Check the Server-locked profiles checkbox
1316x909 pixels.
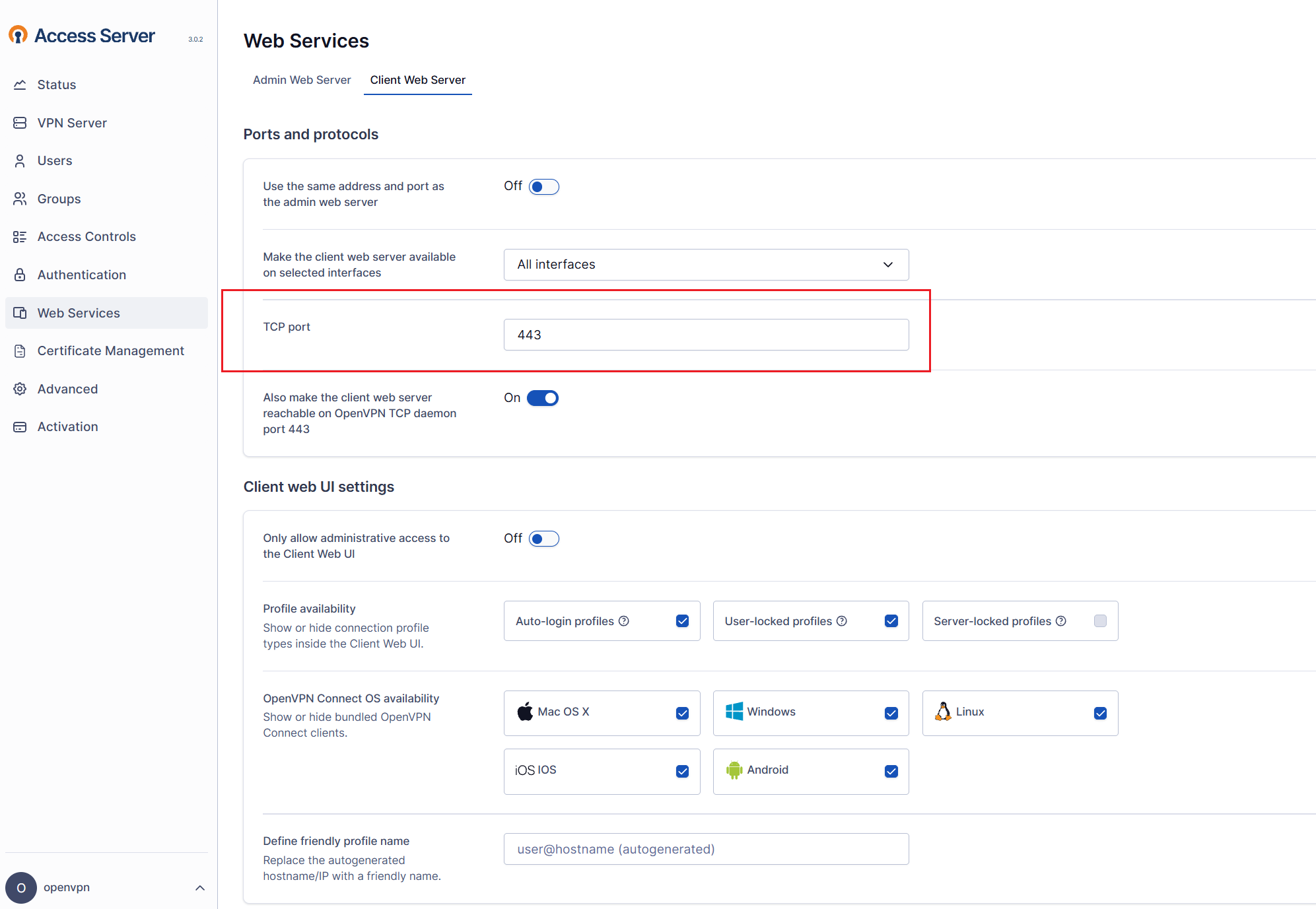click(1100, 621)
